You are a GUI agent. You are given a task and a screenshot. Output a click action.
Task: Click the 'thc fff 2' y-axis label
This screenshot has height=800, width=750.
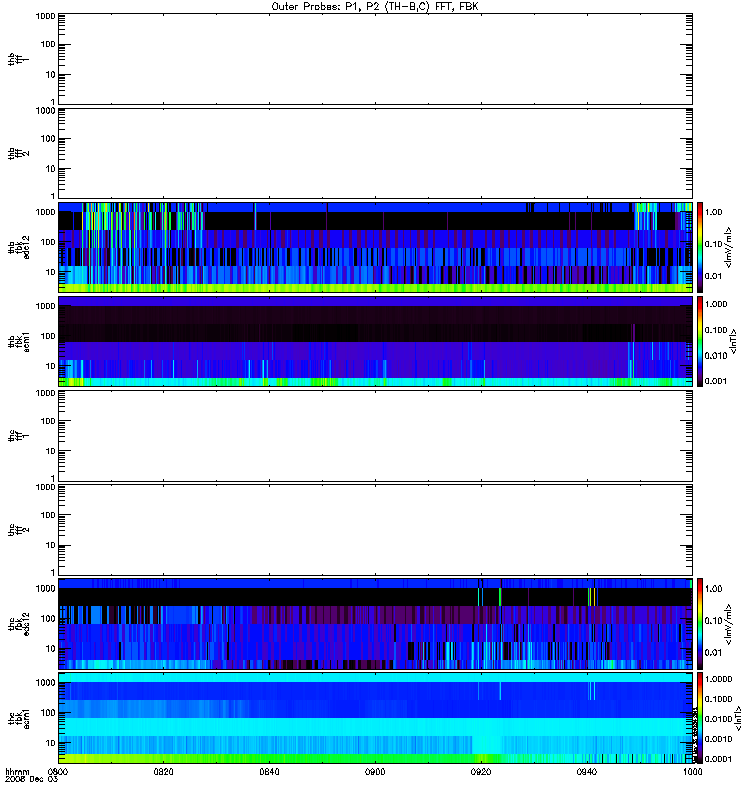coord(19,530)
